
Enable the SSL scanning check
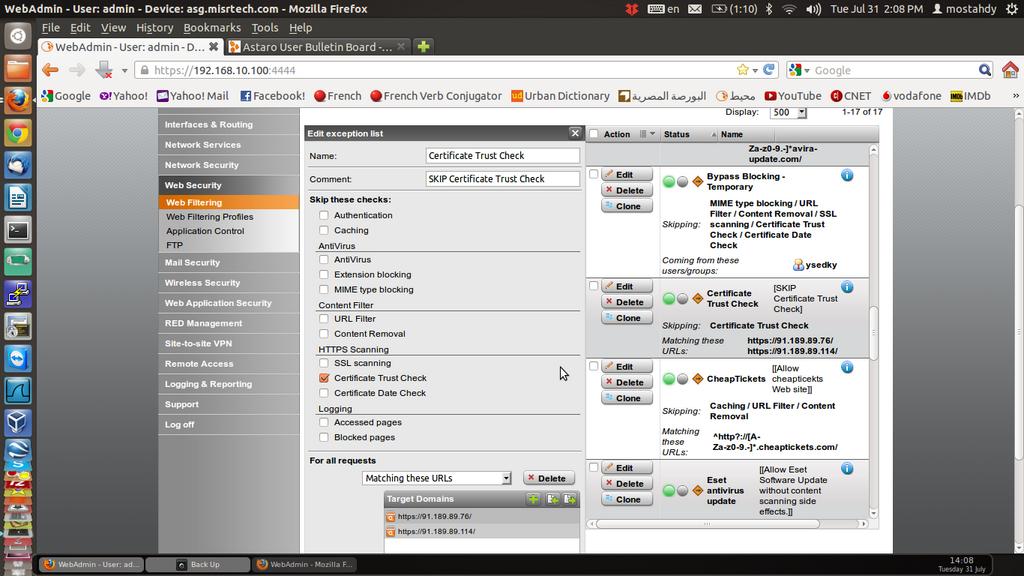324,363
